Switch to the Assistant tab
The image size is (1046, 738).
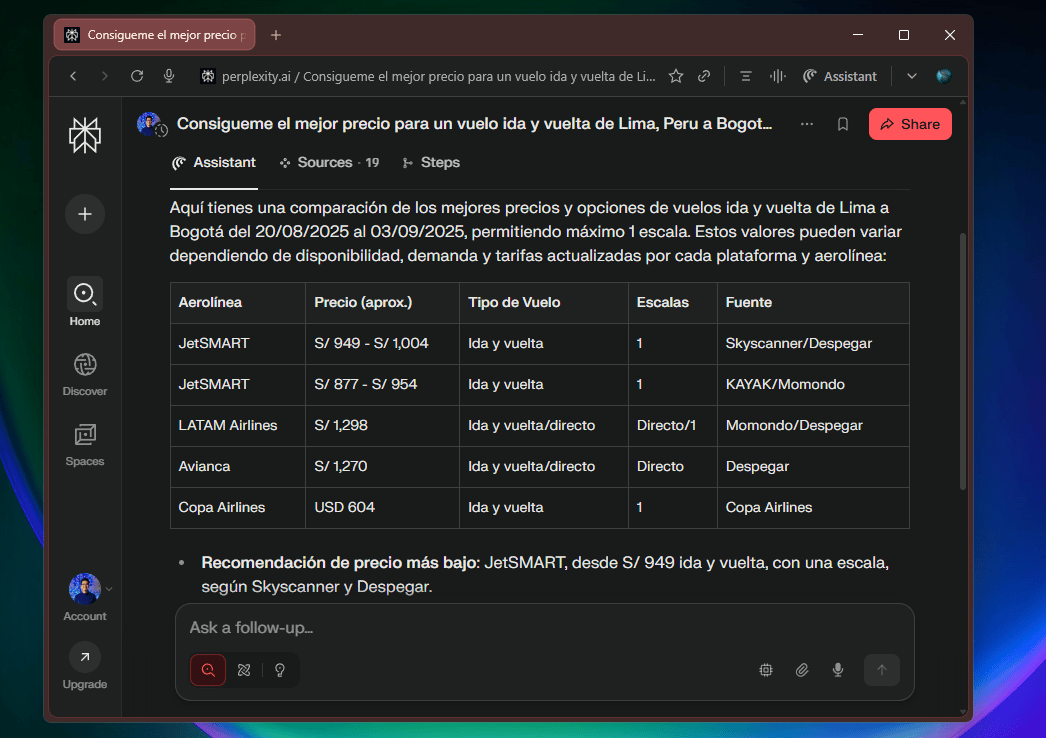point(214,163)
